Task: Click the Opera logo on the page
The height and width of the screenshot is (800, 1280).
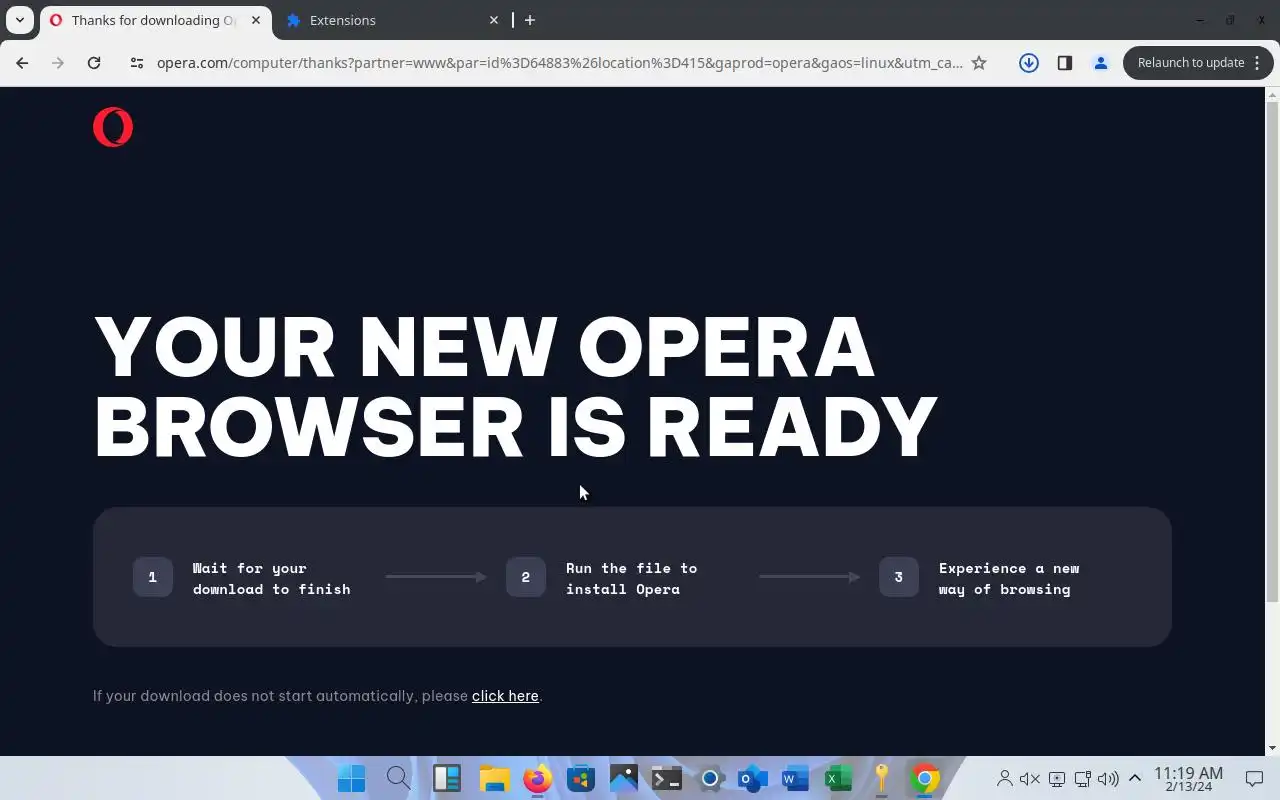Action: (x=113, y=127)
